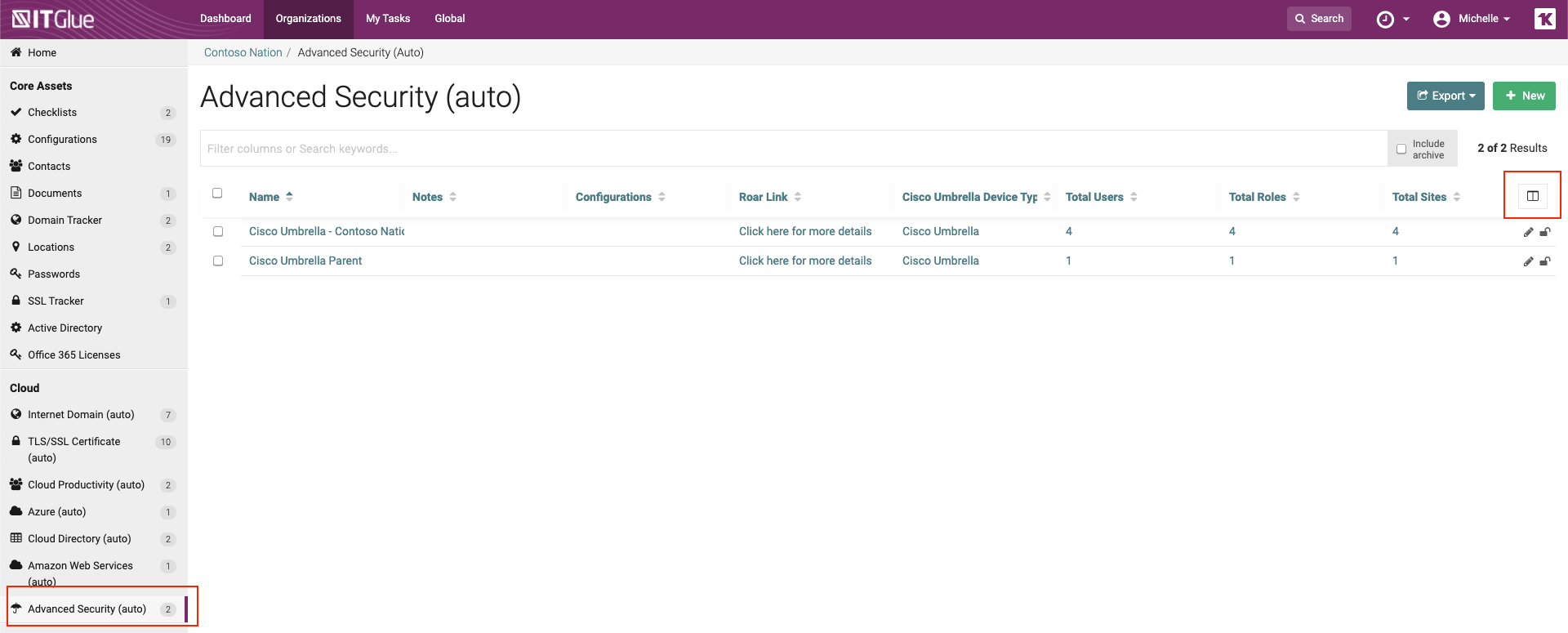The image size is (1568, 633).
Task: Click Device Type cell in Cisco Umbrella Parent row
Action: click(941, 261)
